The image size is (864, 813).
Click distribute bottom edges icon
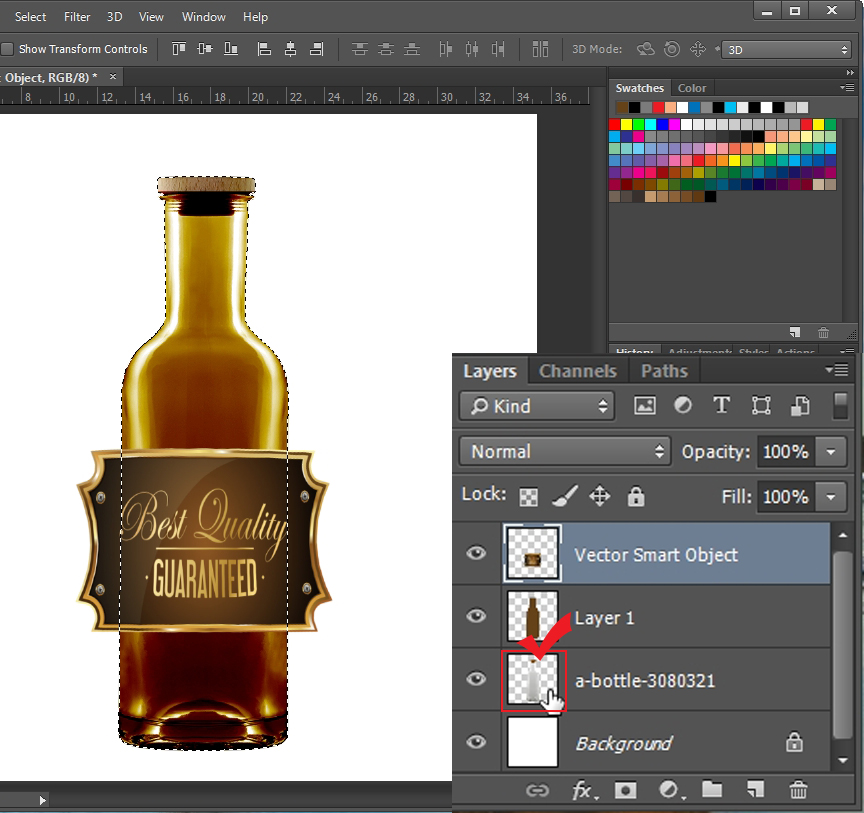point(412,49)
